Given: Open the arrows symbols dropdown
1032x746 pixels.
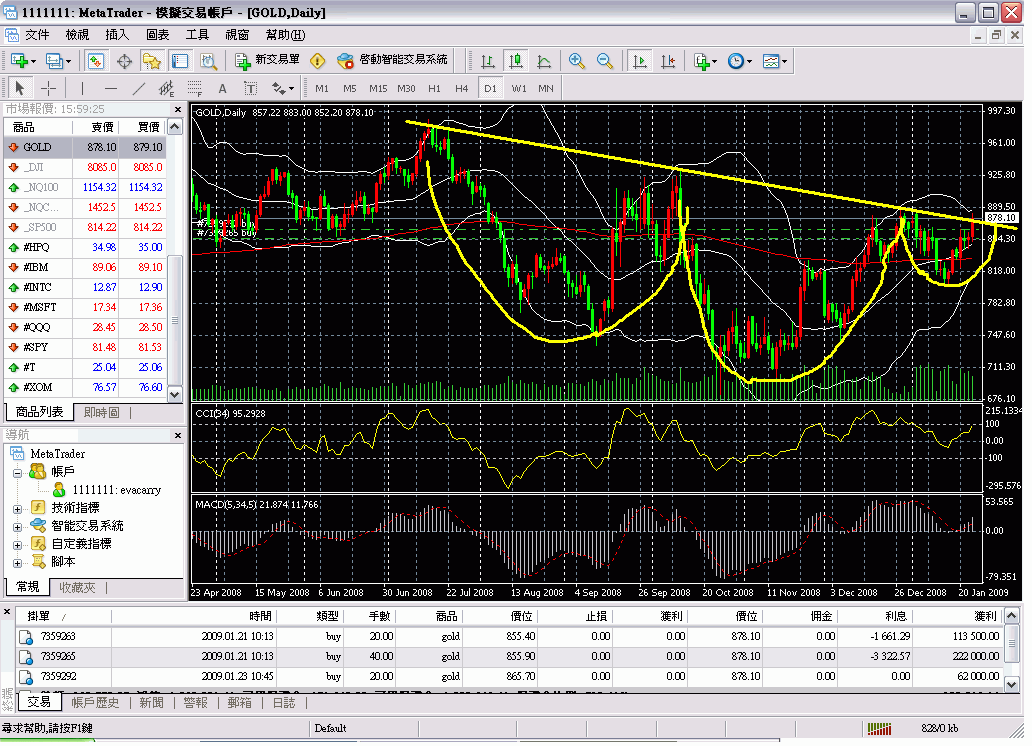Looking at the screenshot, I should (283, 88).
